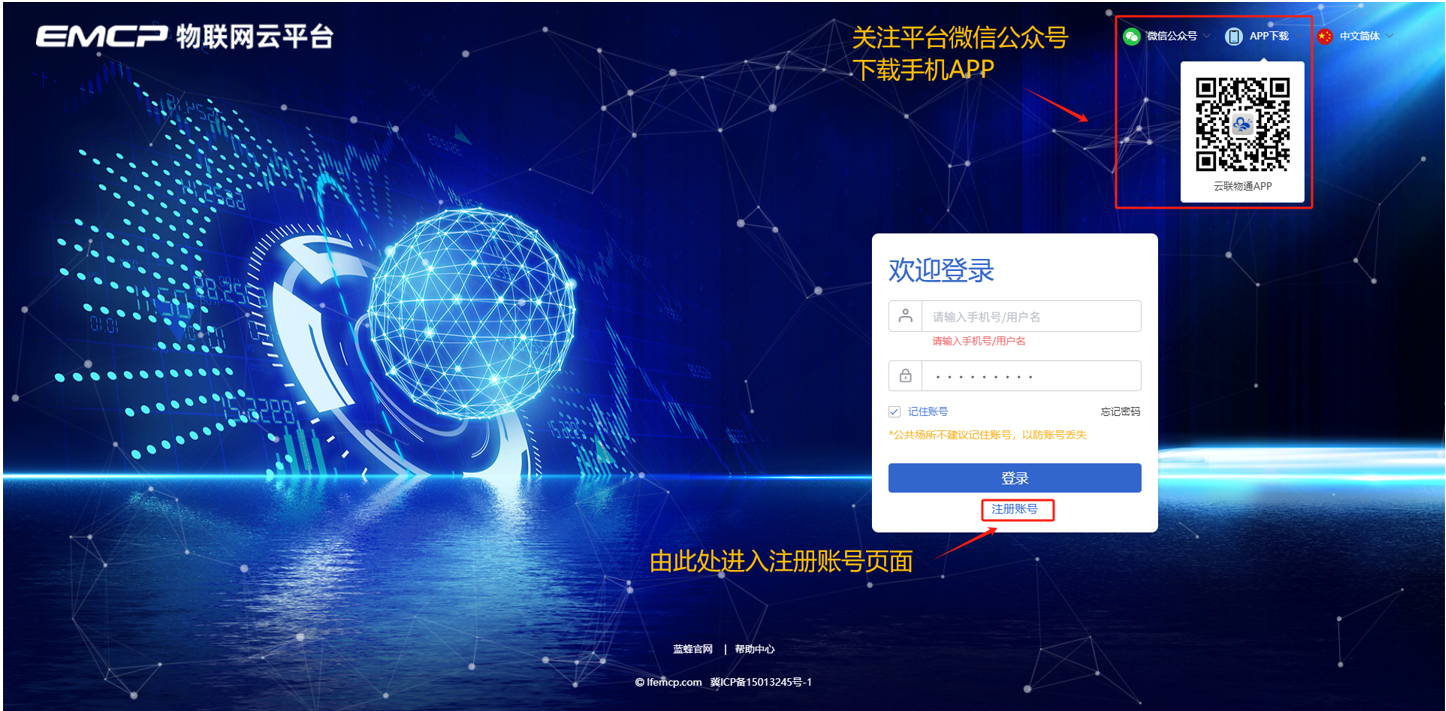
Task: Click into the password input field
Action: (x=1031, y=376)
